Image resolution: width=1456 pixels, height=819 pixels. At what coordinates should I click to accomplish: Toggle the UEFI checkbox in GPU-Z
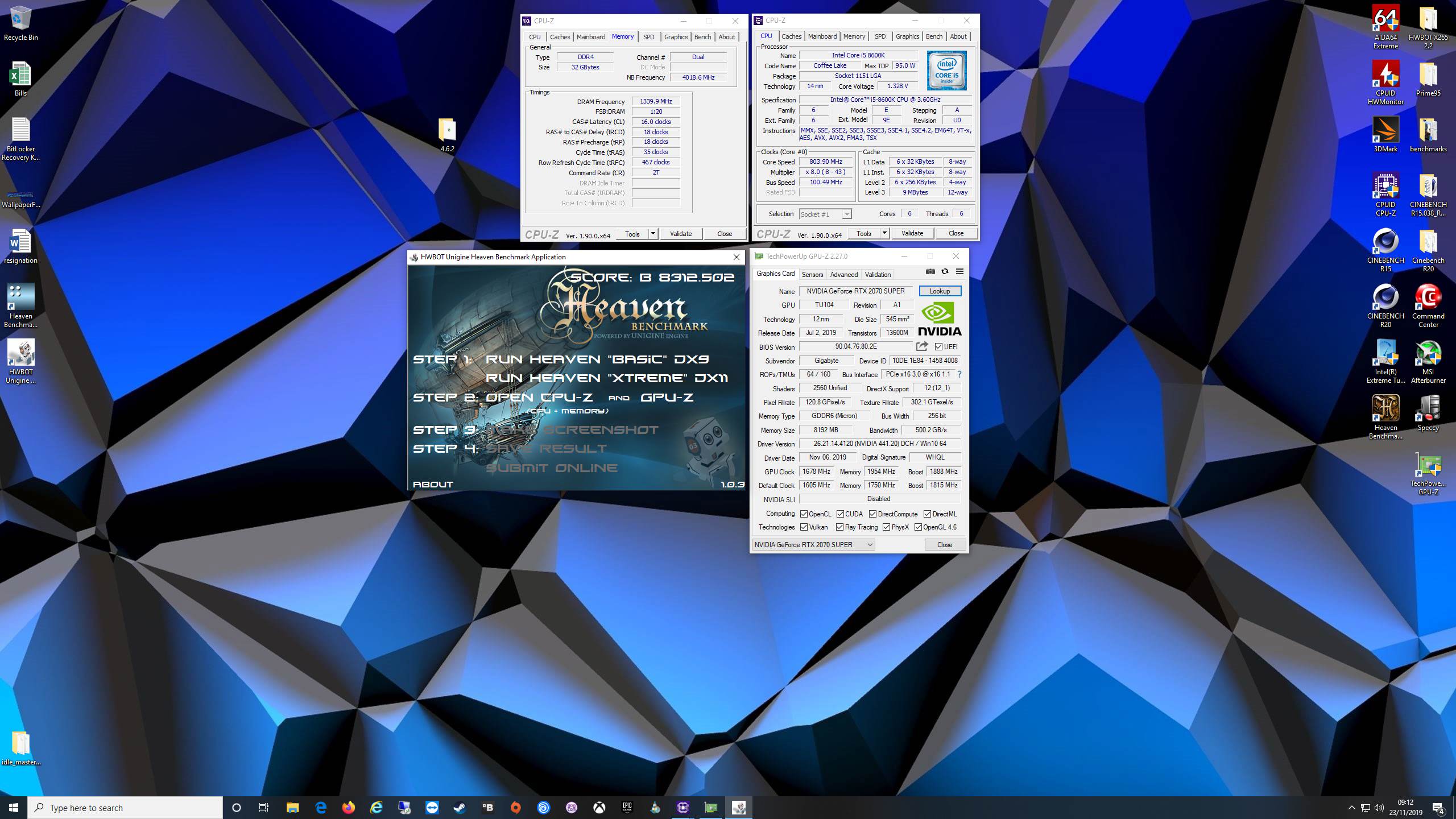938,346
